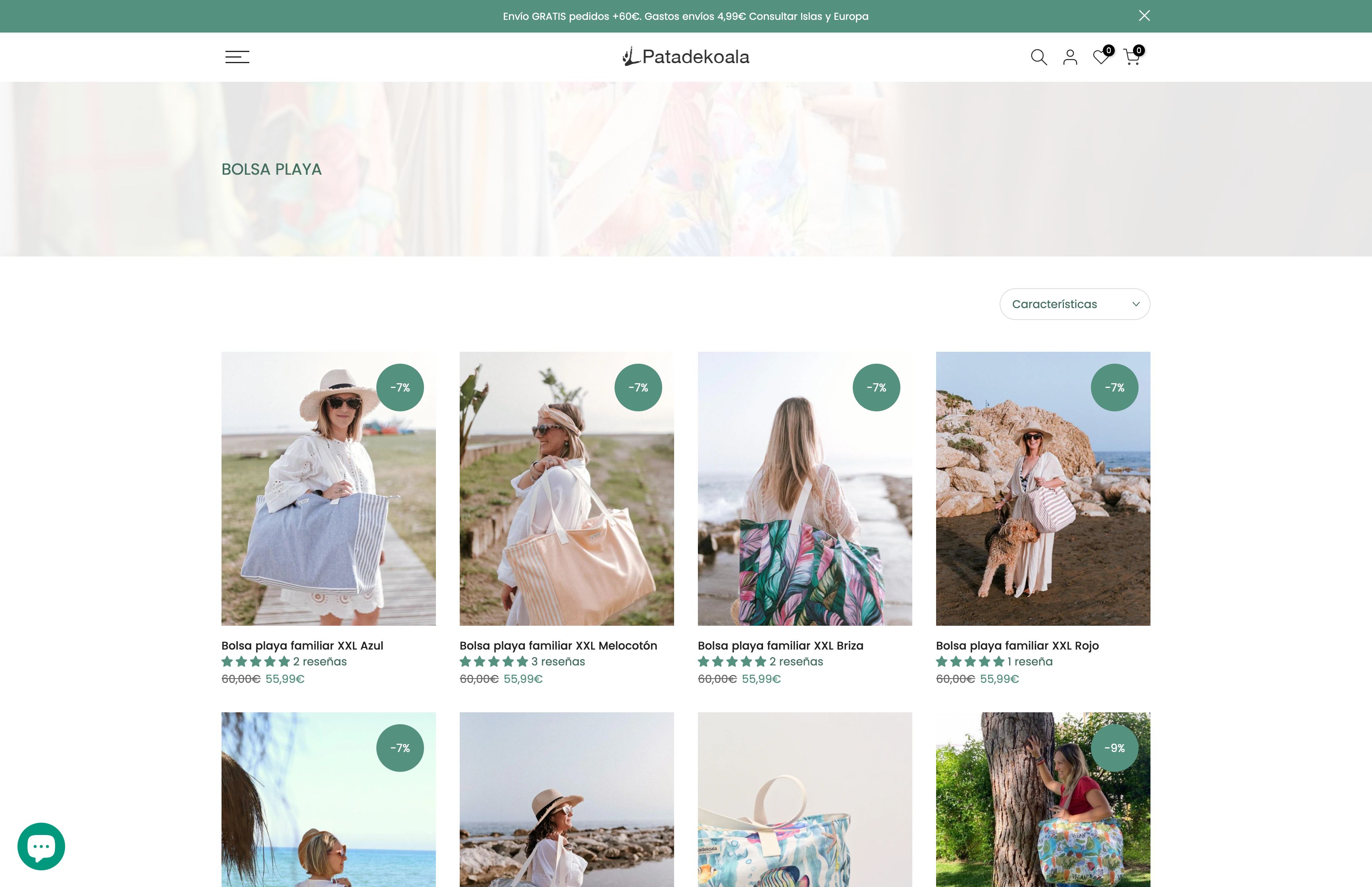Open the user account icon

click(x=1070, y=57)
